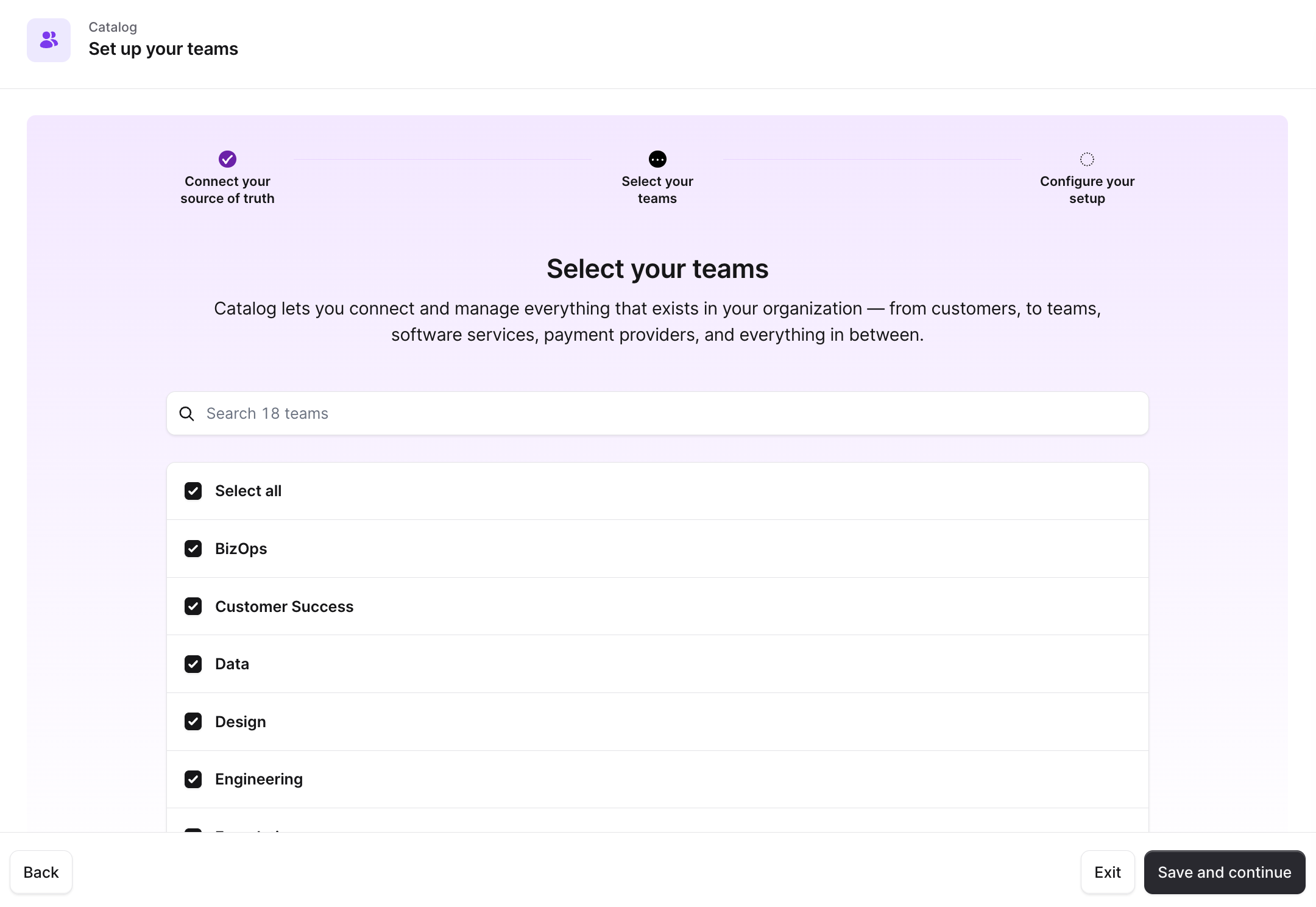1316x907 pixels.
Task: Click the purple teams catalog icon
Action: point(49,40)
